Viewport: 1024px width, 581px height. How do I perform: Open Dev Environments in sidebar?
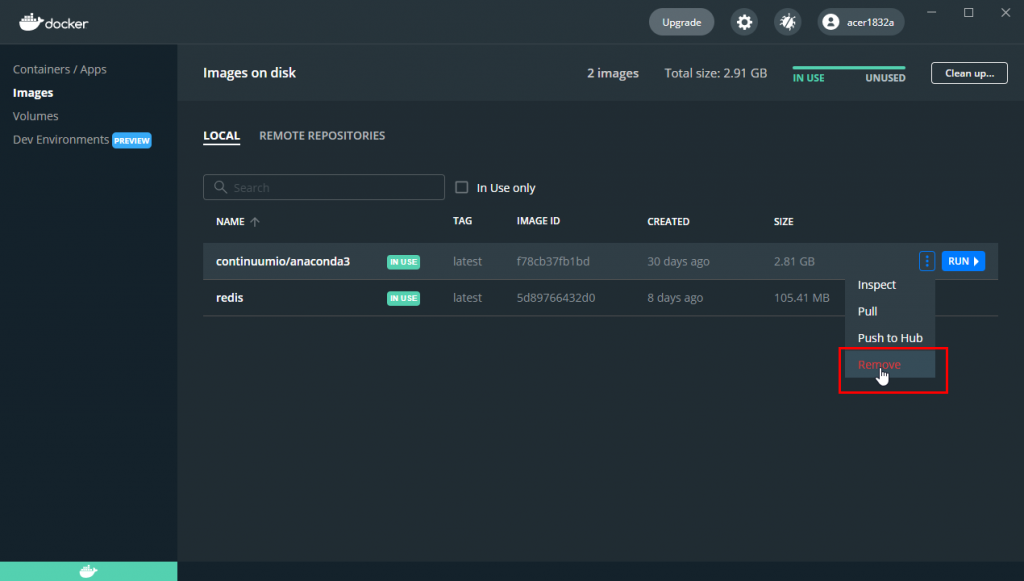coord(61,140)
